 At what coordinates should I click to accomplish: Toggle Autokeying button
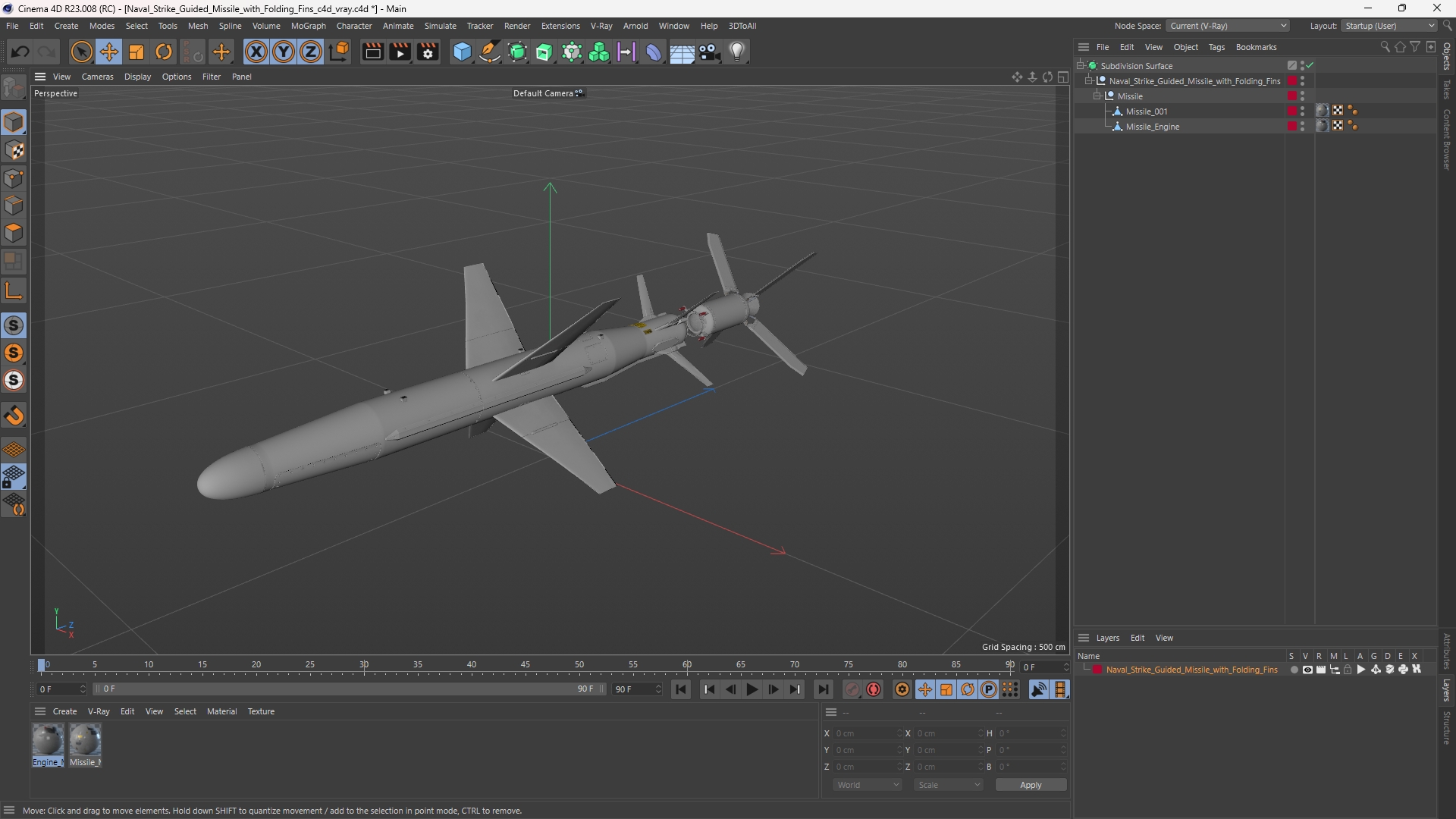tap(874, 689)
